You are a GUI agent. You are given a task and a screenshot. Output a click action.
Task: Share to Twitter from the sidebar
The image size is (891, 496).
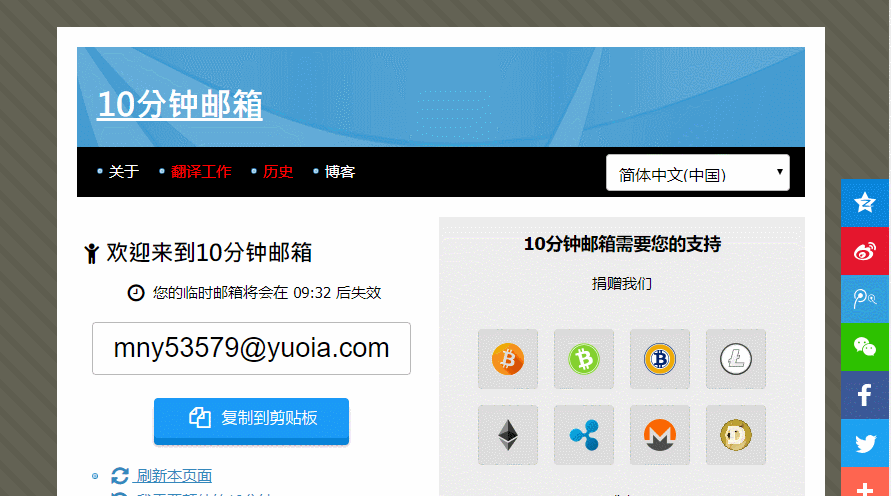coord(865,443)
